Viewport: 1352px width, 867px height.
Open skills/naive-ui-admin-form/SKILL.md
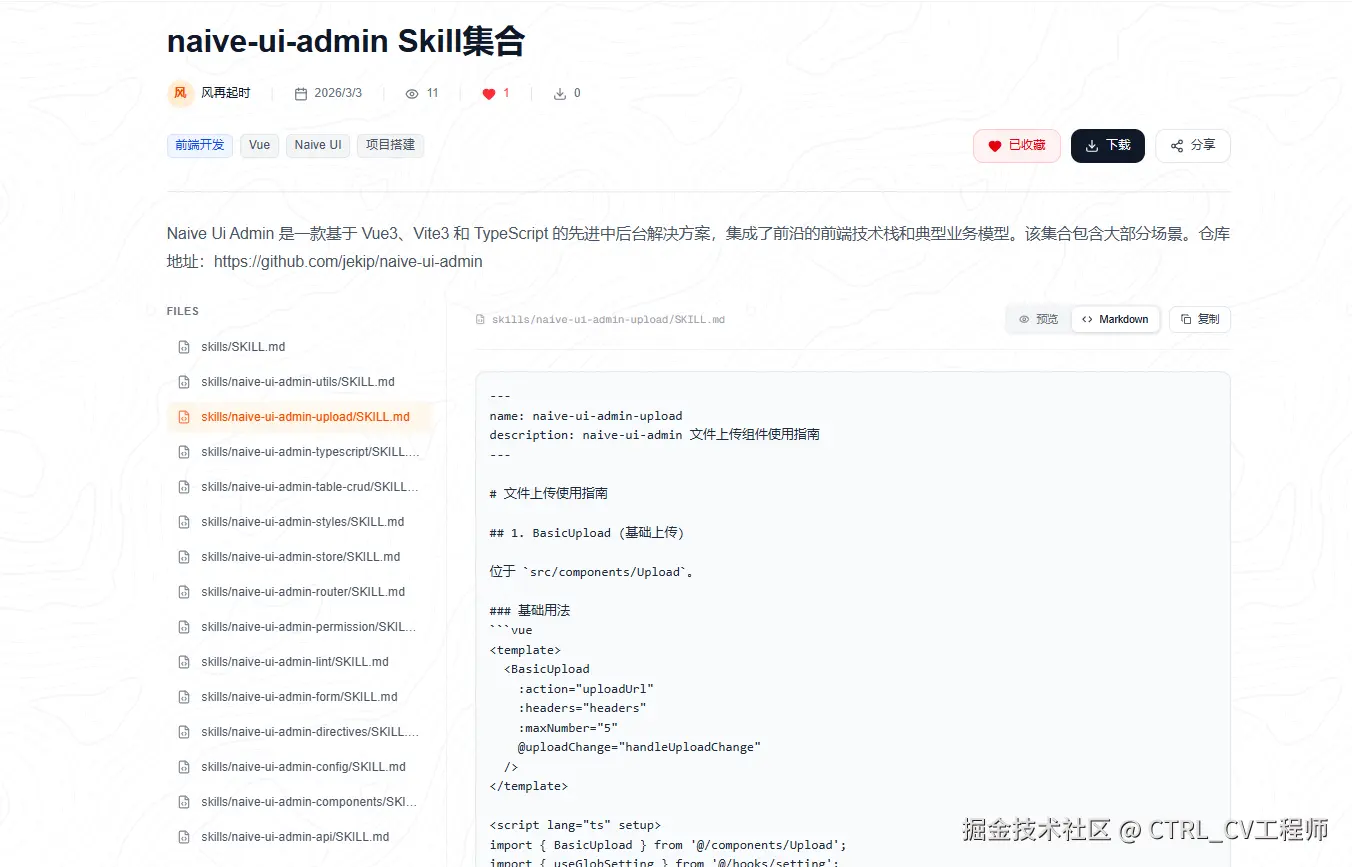[x=299, y=697]
